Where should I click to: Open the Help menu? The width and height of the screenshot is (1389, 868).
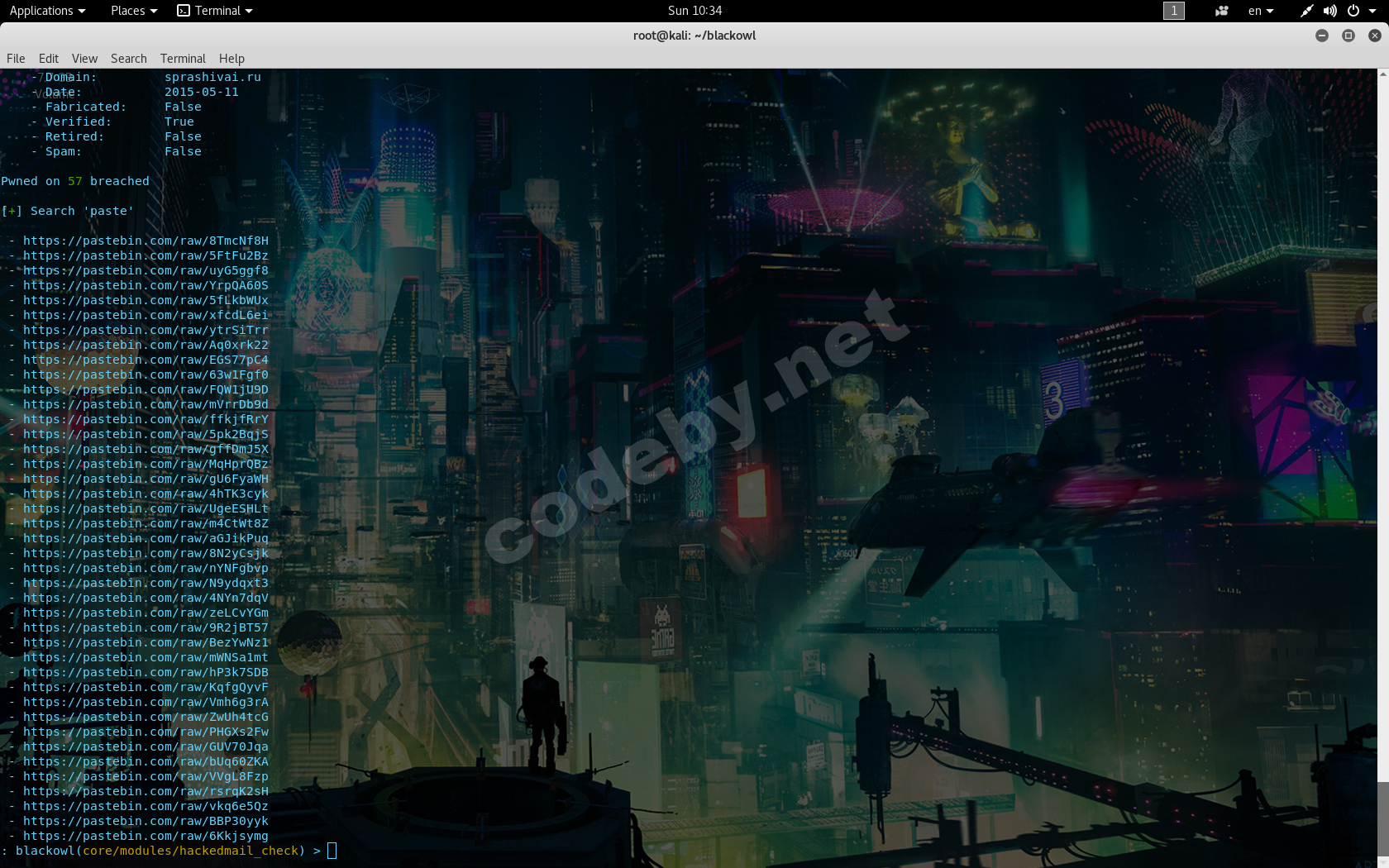point(231,59)
